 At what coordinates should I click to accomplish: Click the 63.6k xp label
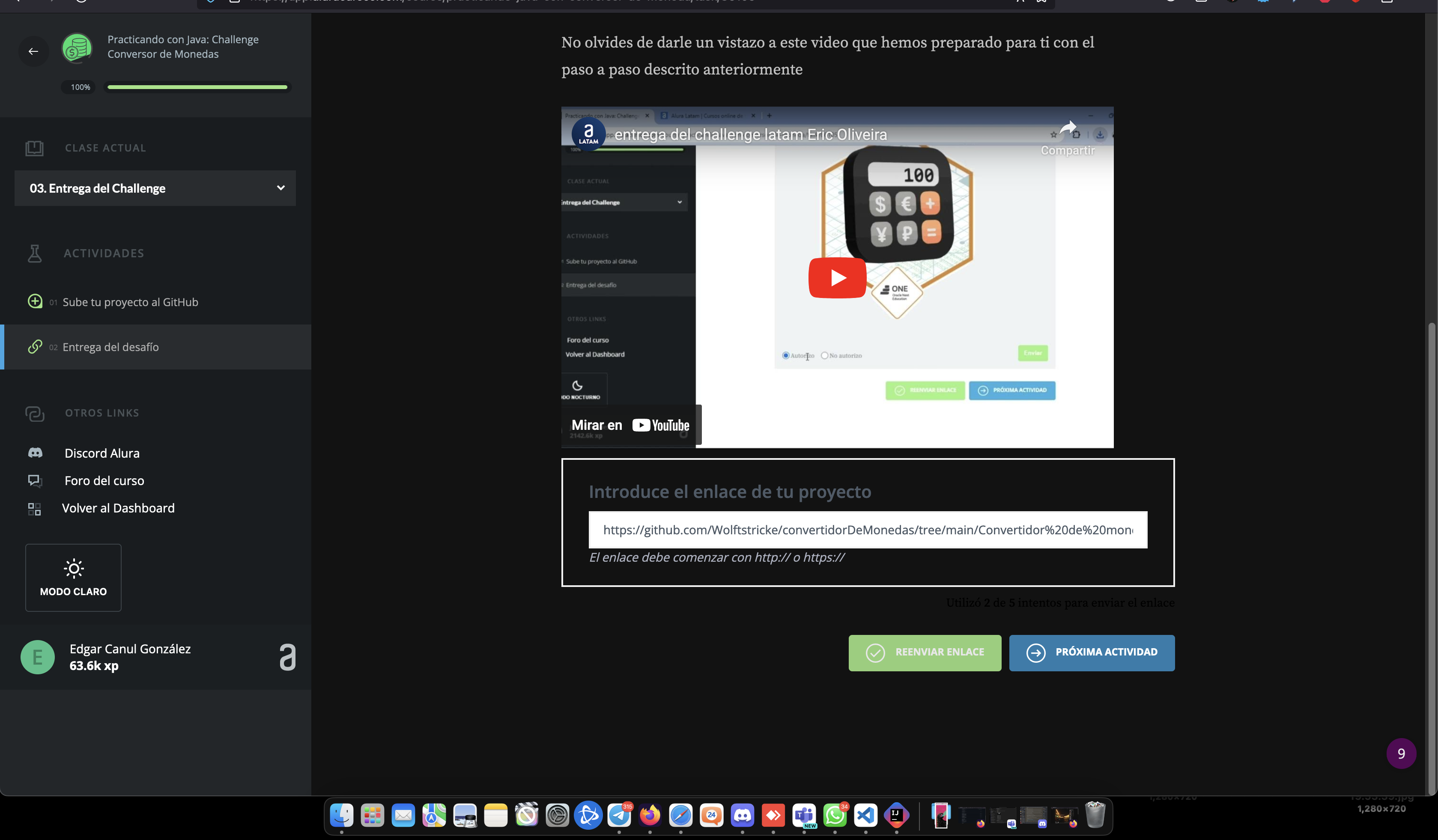[x=94, y=665]
